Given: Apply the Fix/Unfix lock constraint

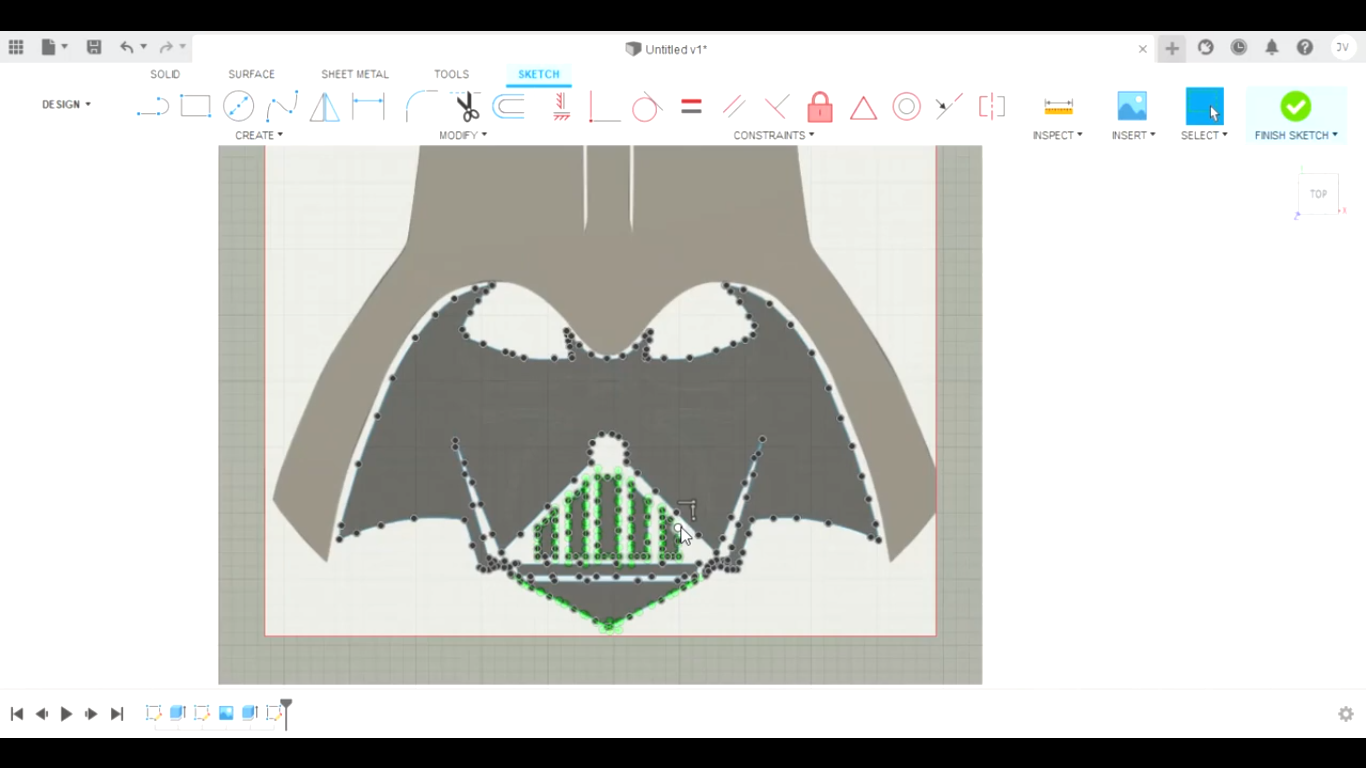Looking at the screenshot, I should [820, 106].
